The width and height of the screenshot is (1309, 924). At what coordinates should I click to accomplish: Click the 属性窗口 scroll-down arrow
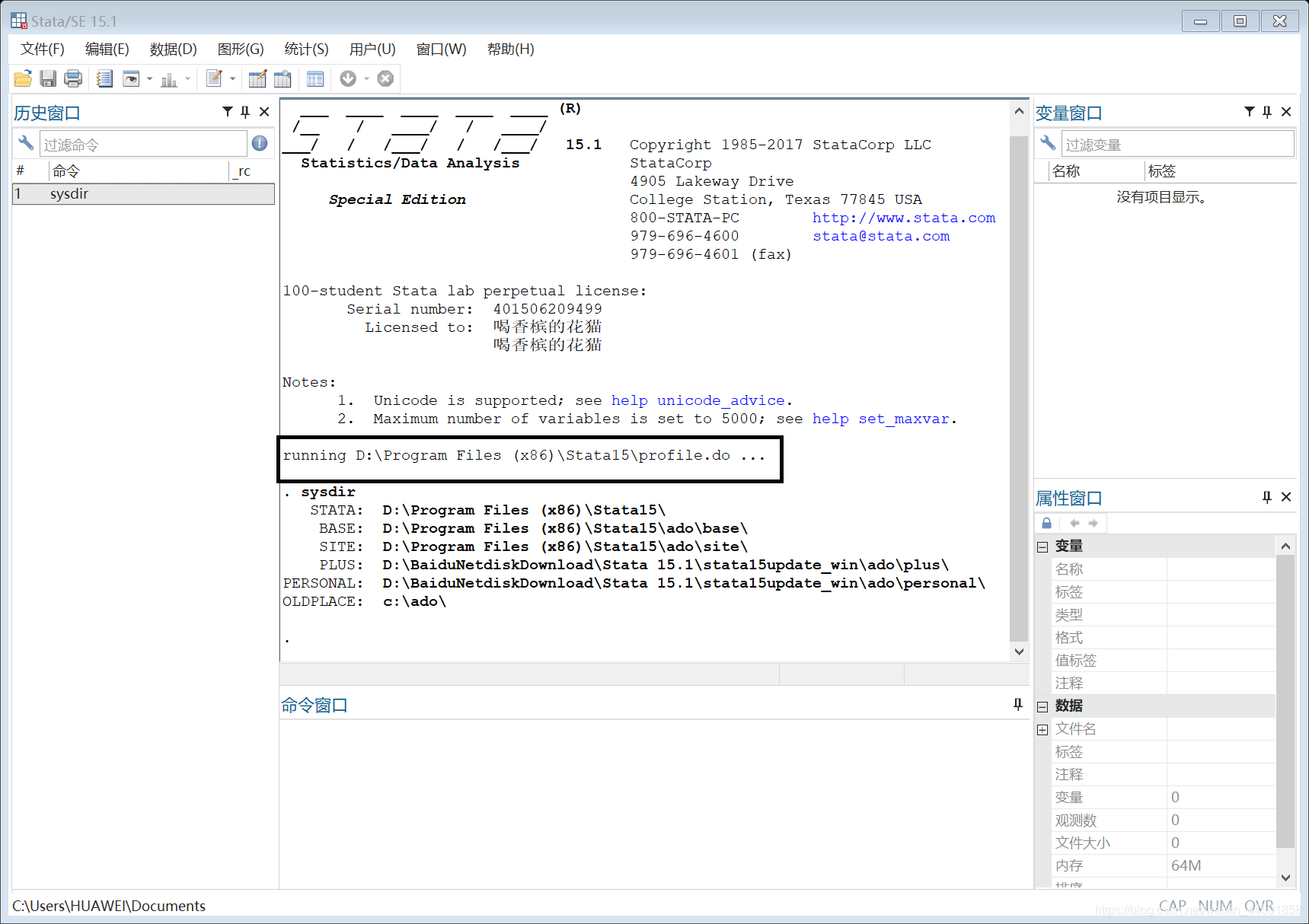1285,878
